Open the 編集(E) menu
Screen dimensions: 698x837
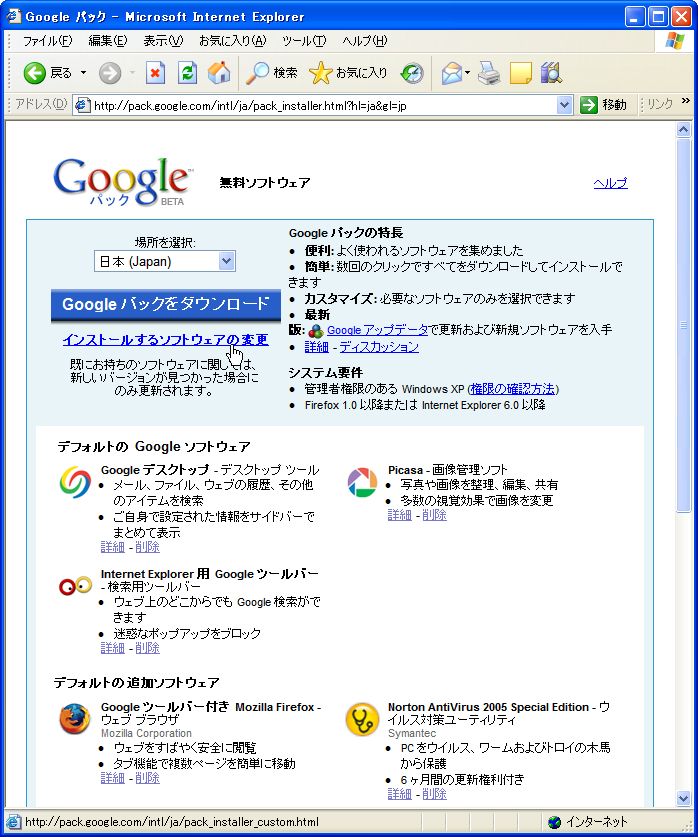[x=107, y=41]
